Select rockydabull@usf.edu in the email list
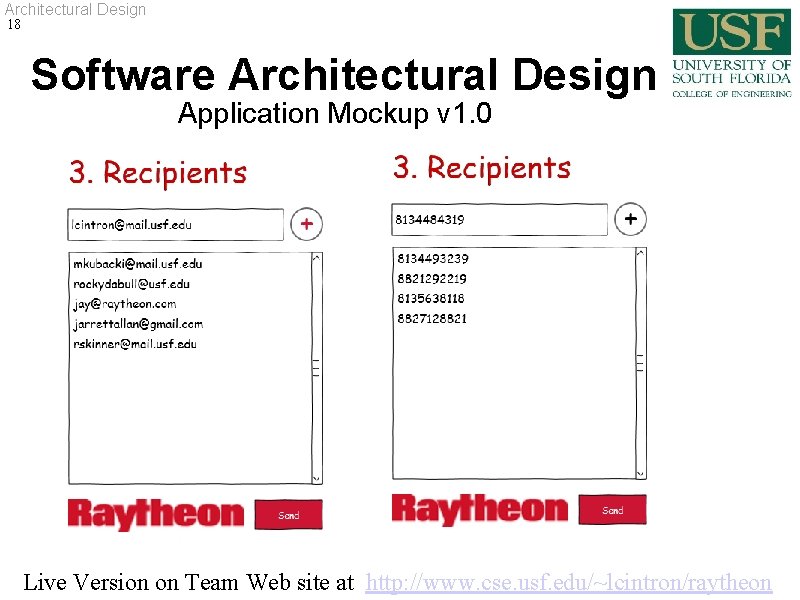The width and height of the screenshot is (800, 600). [132, 284]
